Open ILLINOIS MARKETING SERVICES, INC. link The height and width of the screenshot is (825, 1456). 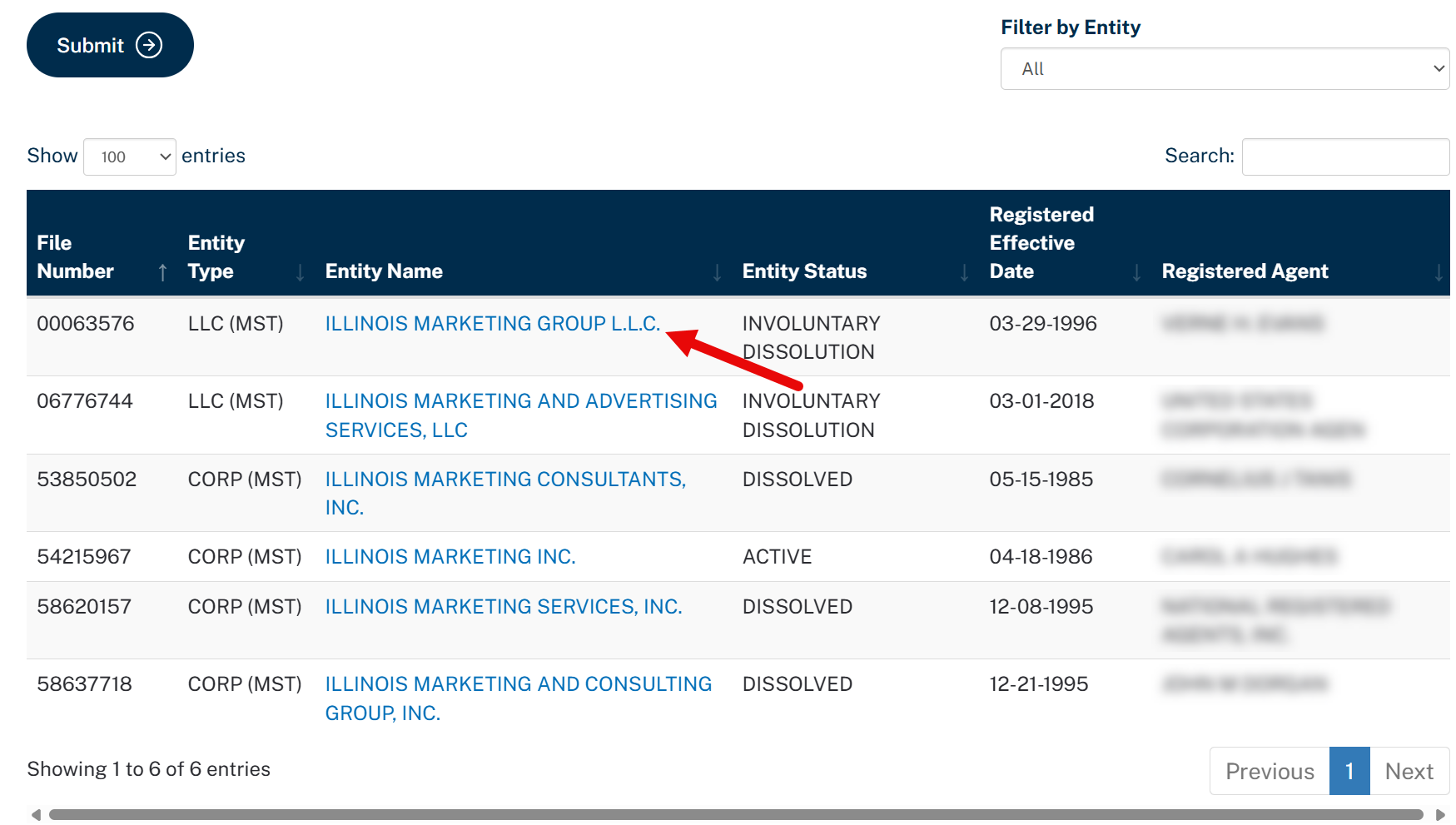pos(504,606)
